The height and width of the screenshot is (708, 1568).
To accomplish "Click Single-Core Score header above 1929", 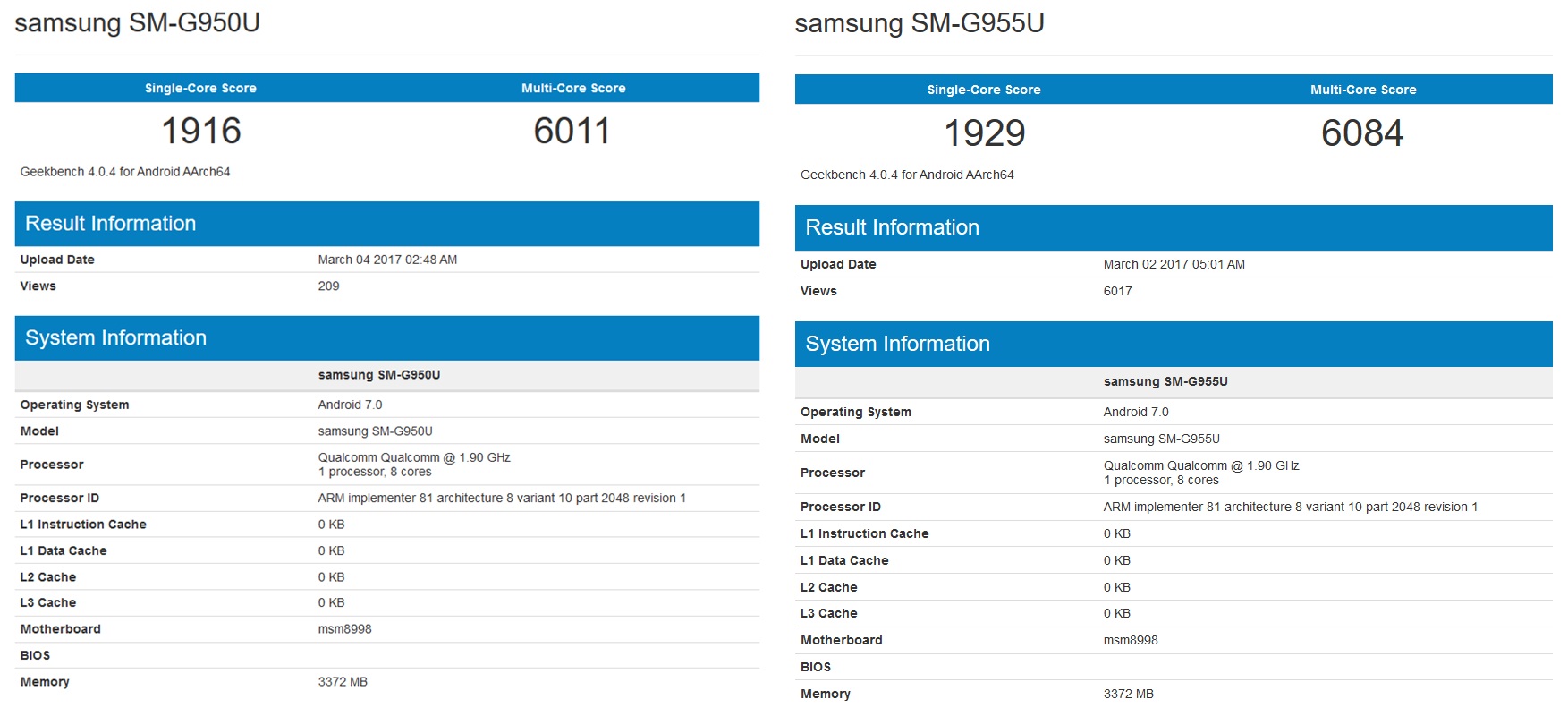I will click(x=984, y=90).
